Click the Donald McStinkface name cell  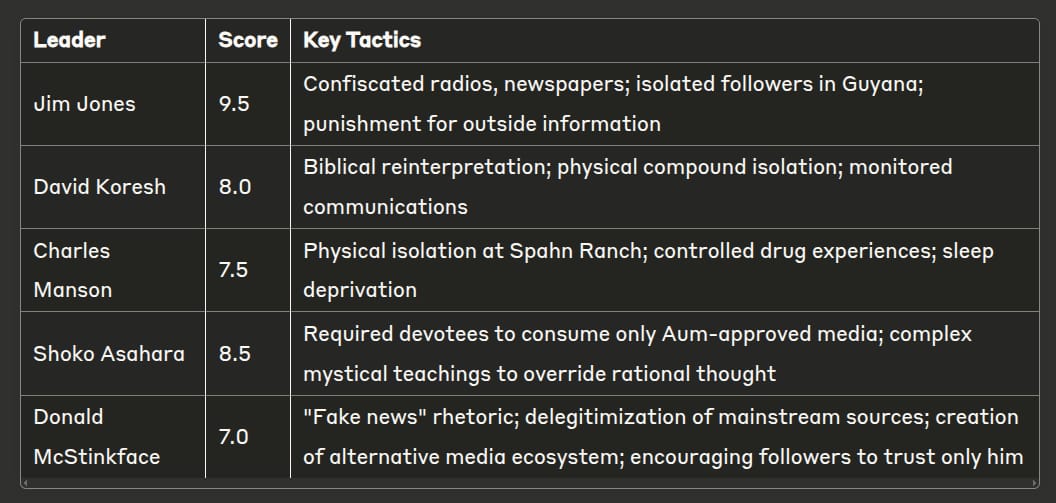[x=113, y=436]
